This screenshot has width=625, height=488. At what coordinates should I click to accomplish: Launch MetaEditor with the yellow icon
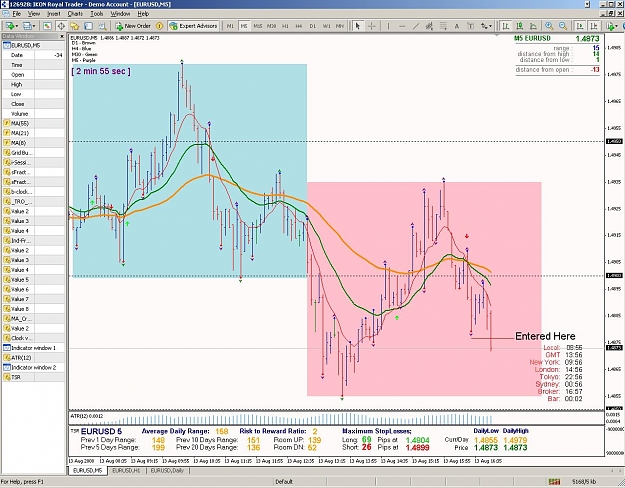click(159, 26)
